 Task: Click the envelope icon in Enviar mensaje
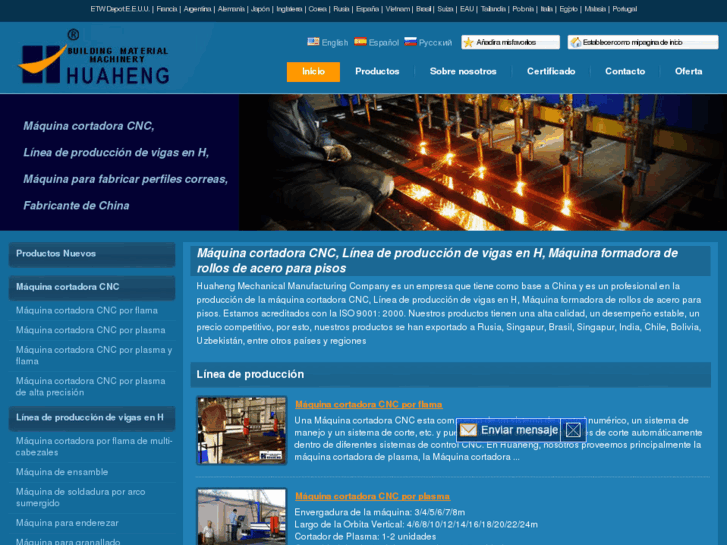pyautogui.click(x=468, y=430)
